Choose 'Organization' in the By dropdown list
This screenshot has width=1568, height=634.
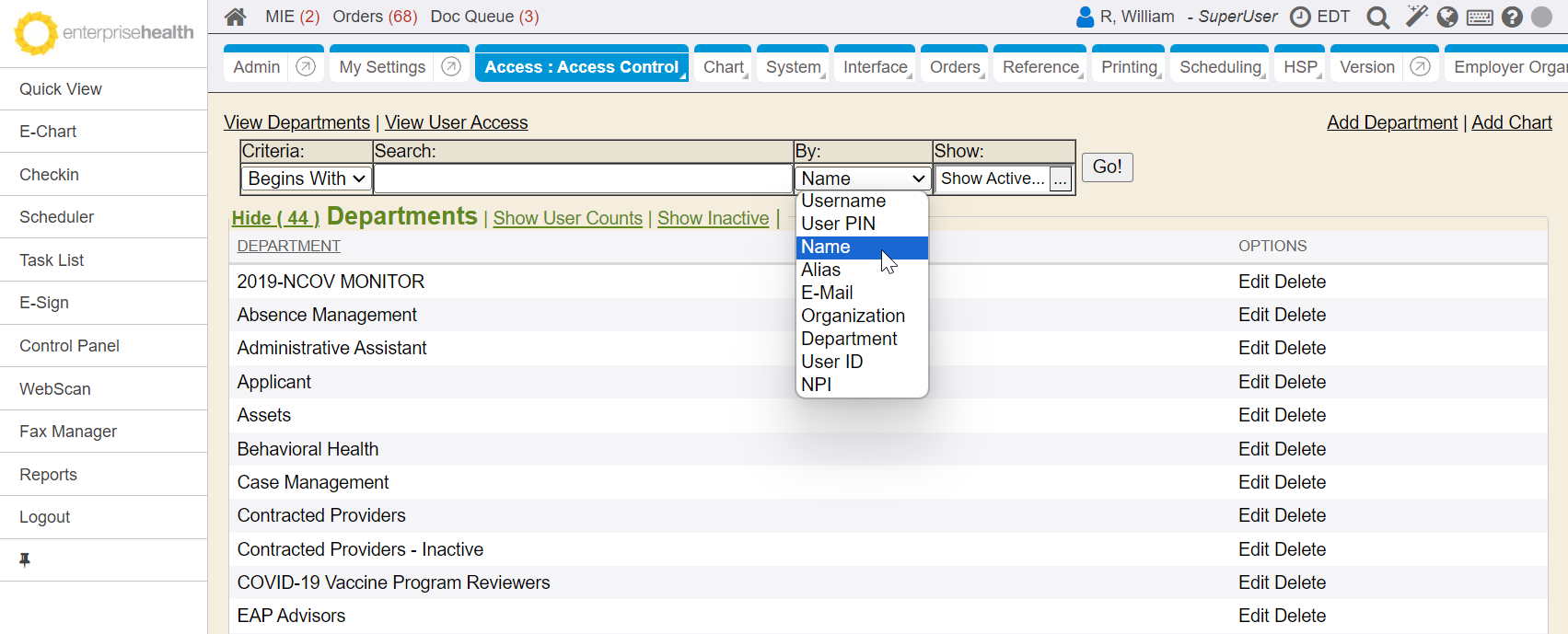click(x=853, y=316)
